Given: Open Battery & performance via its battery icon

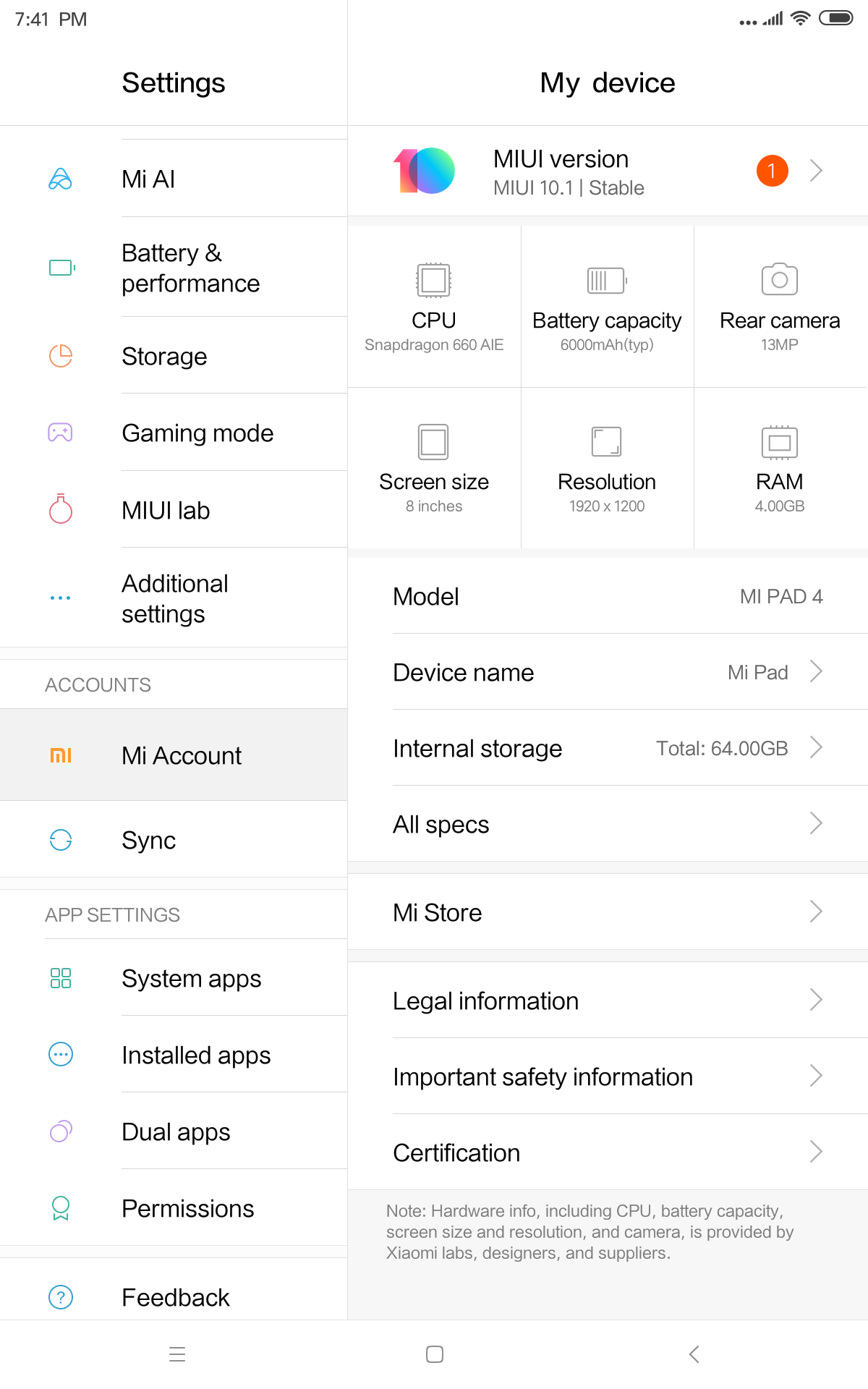Looking at the screenshot, I should pyautogui.click(x=61, y=268).
